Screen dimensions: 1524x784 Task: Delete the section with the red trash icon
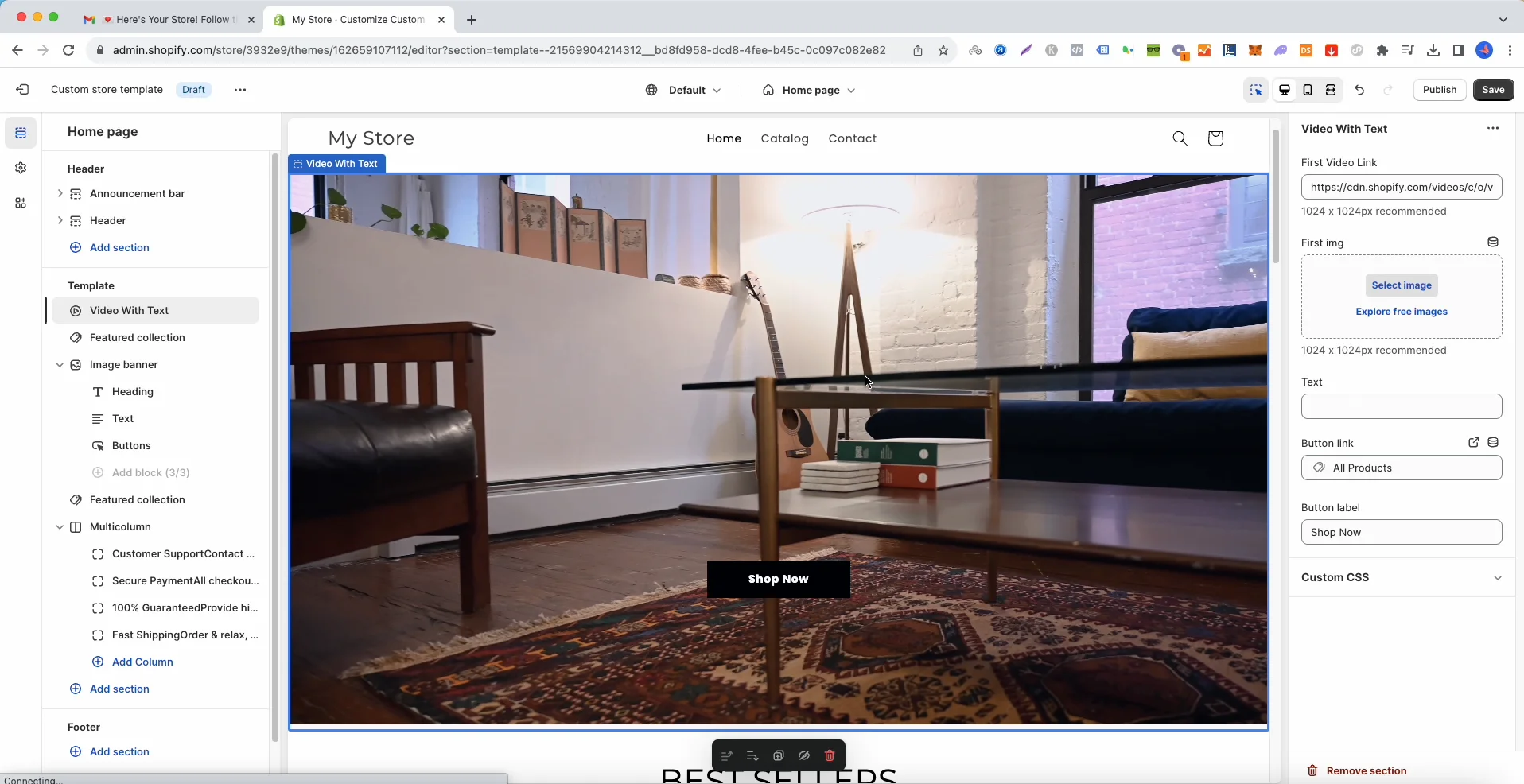tap(830, 755)
